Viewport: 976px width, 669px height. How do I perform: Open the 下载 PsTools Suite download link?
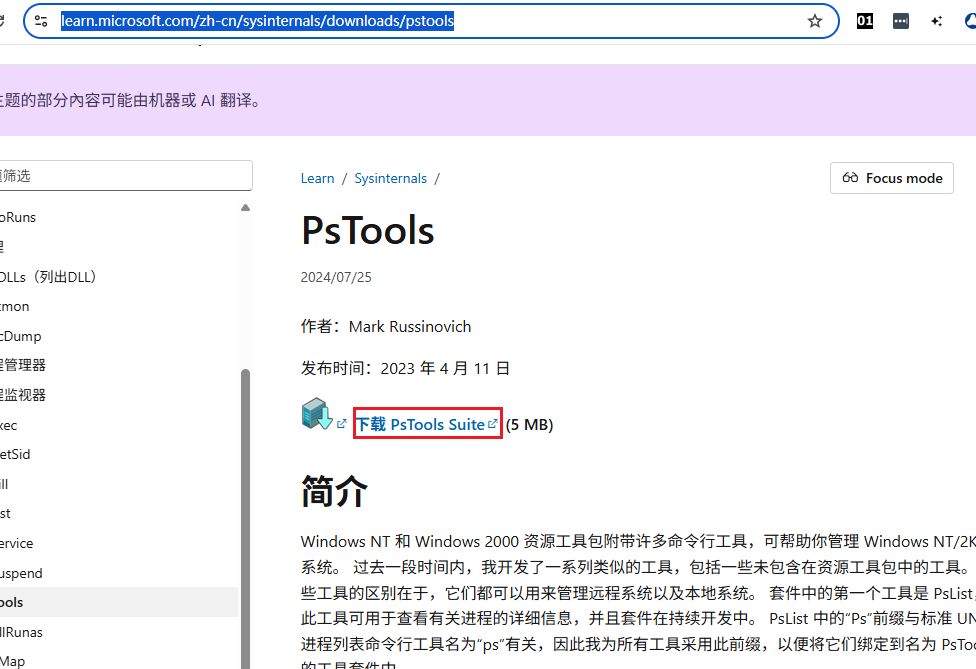(420, 424)
